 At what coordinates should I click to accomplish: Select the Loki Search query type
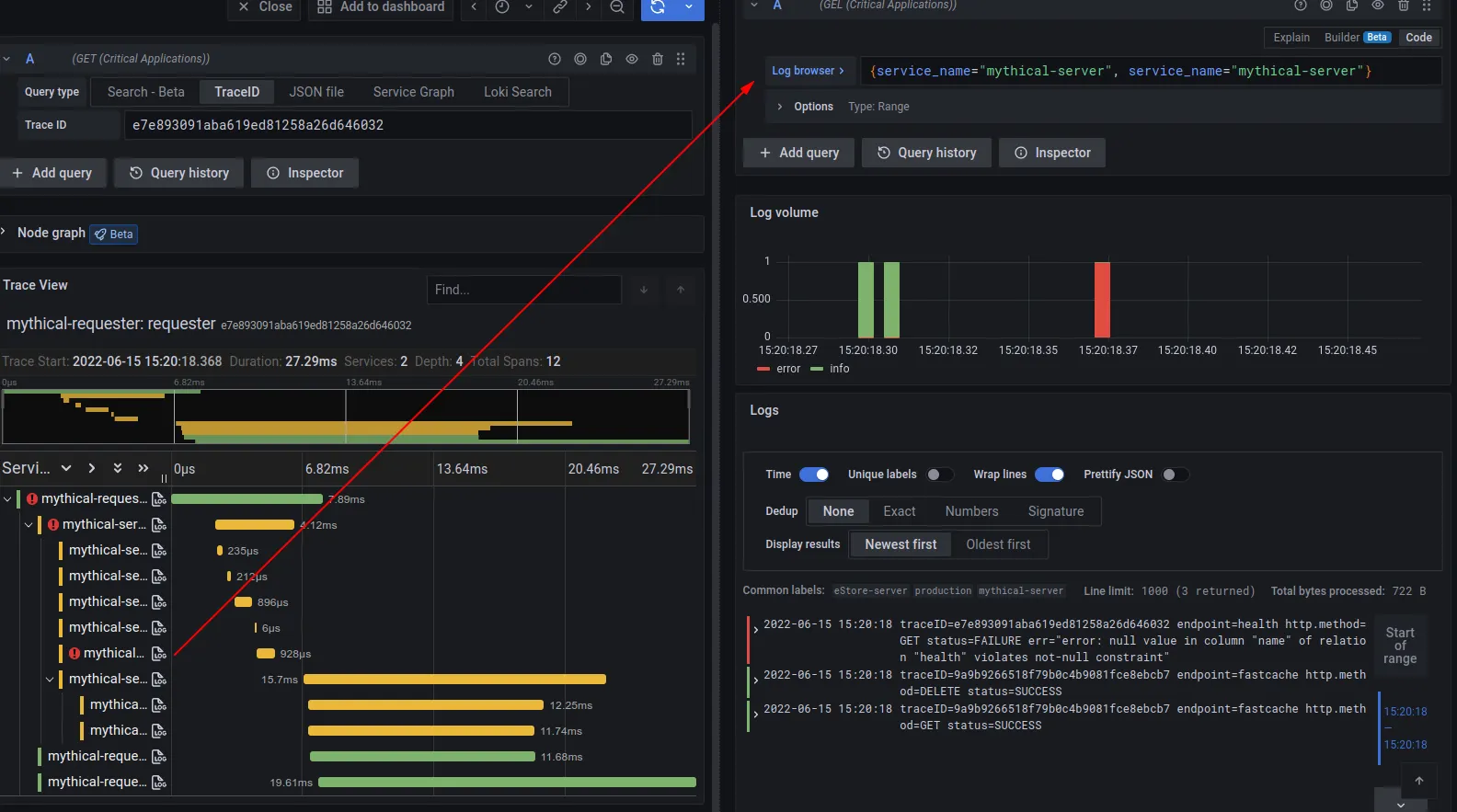(517, 92)
